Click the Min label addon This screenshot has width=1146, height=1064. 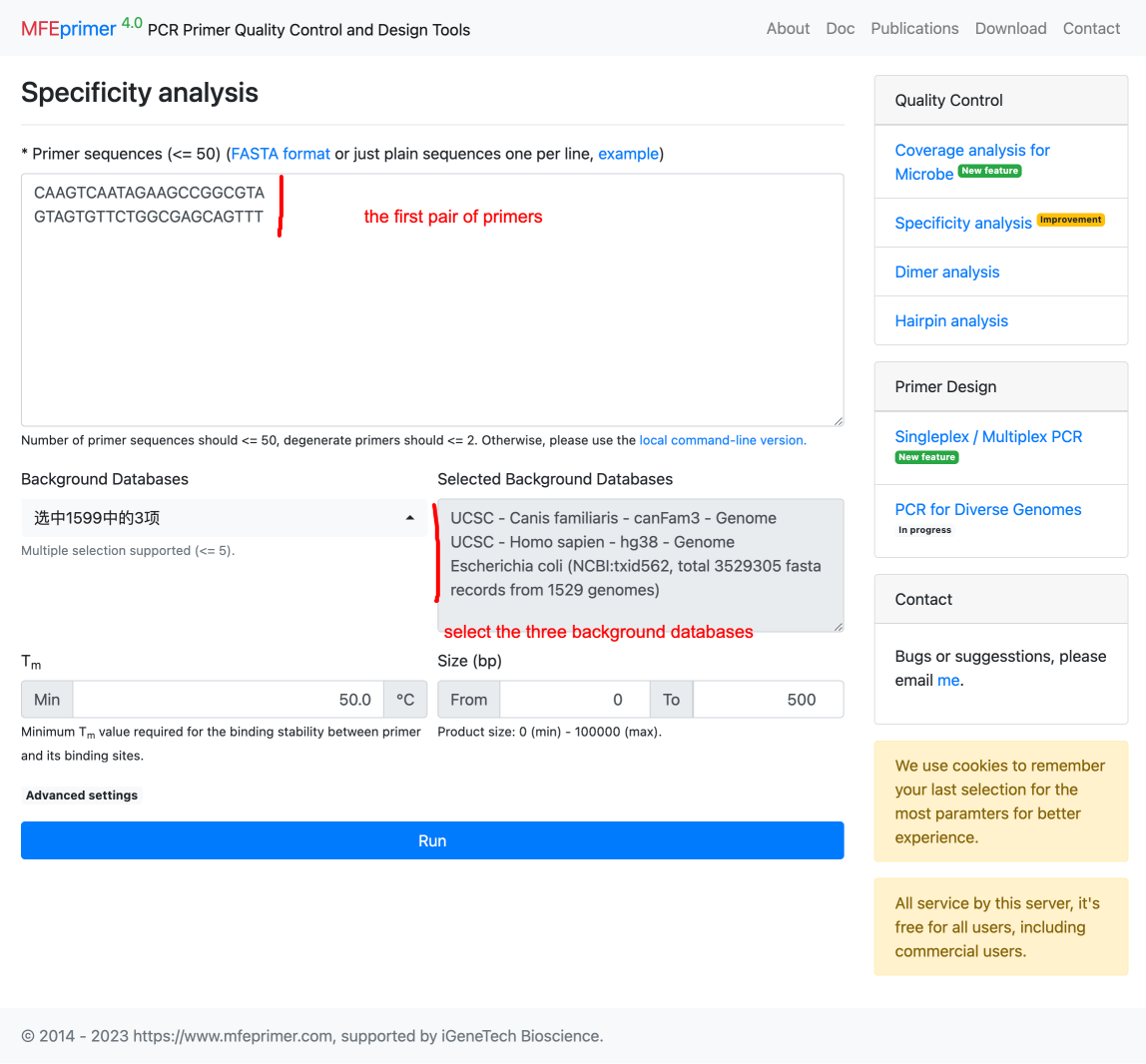point(47,700)
